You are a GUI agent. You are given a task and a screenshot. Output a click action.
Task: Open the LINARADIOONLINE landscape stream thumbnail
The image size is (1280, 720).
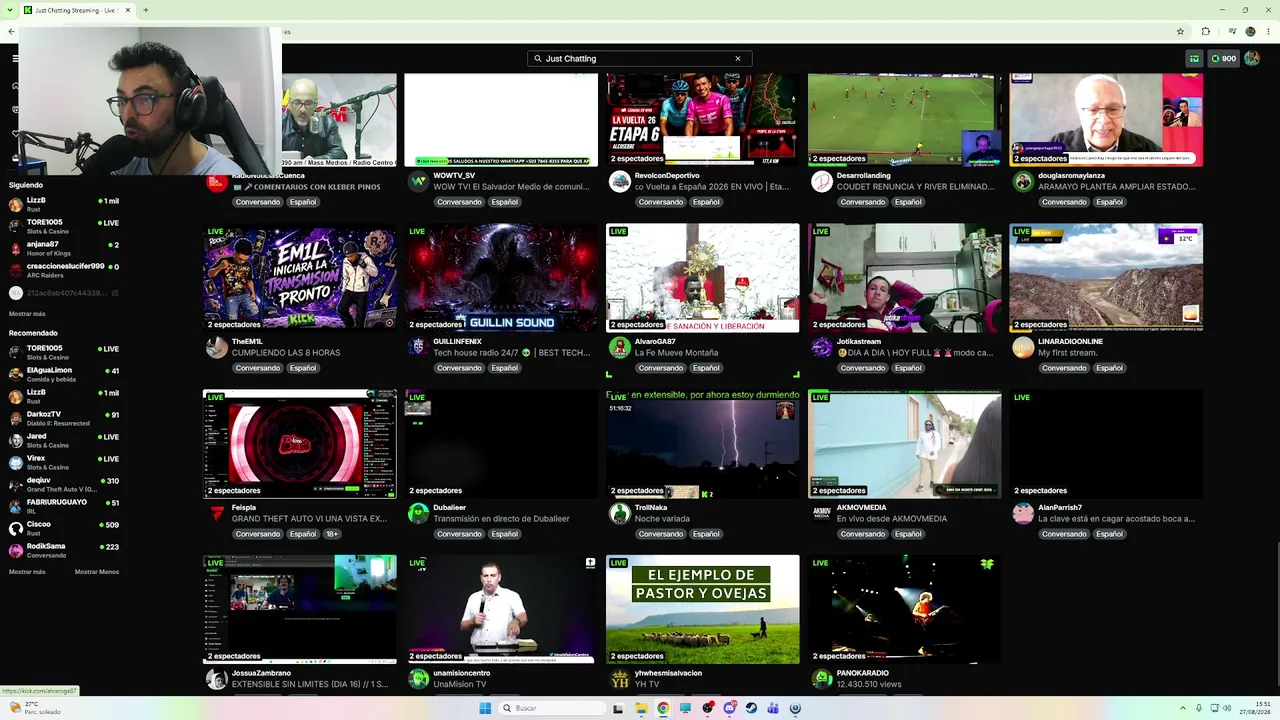pyautogui.click(x=1106, y=277)
